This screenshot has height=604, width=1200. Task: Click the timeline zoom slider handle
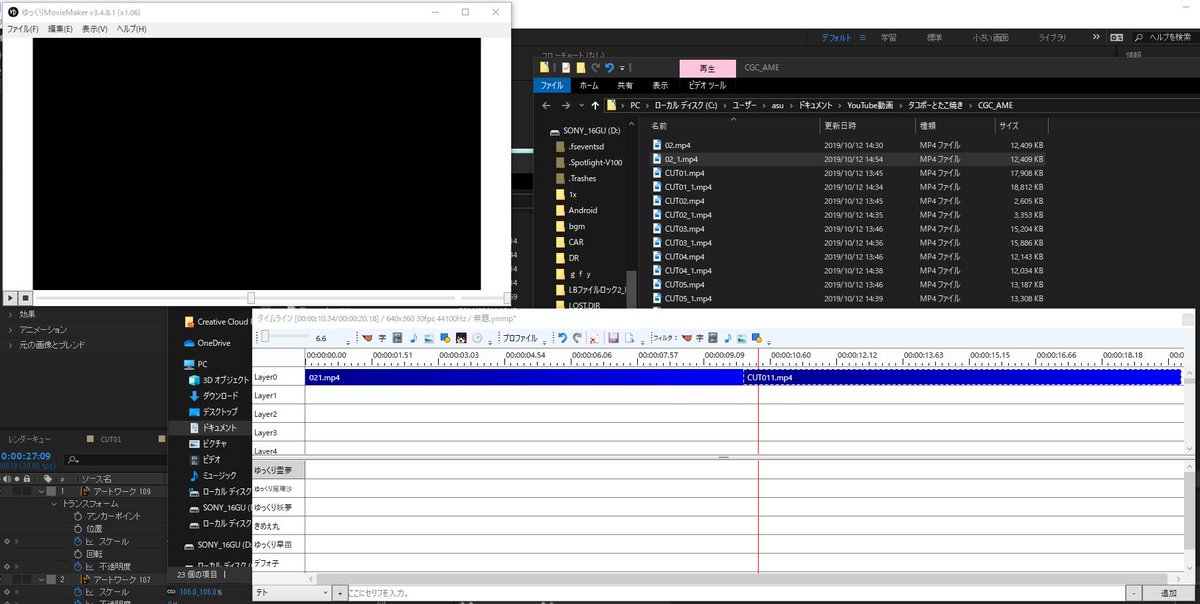point(265,337)
